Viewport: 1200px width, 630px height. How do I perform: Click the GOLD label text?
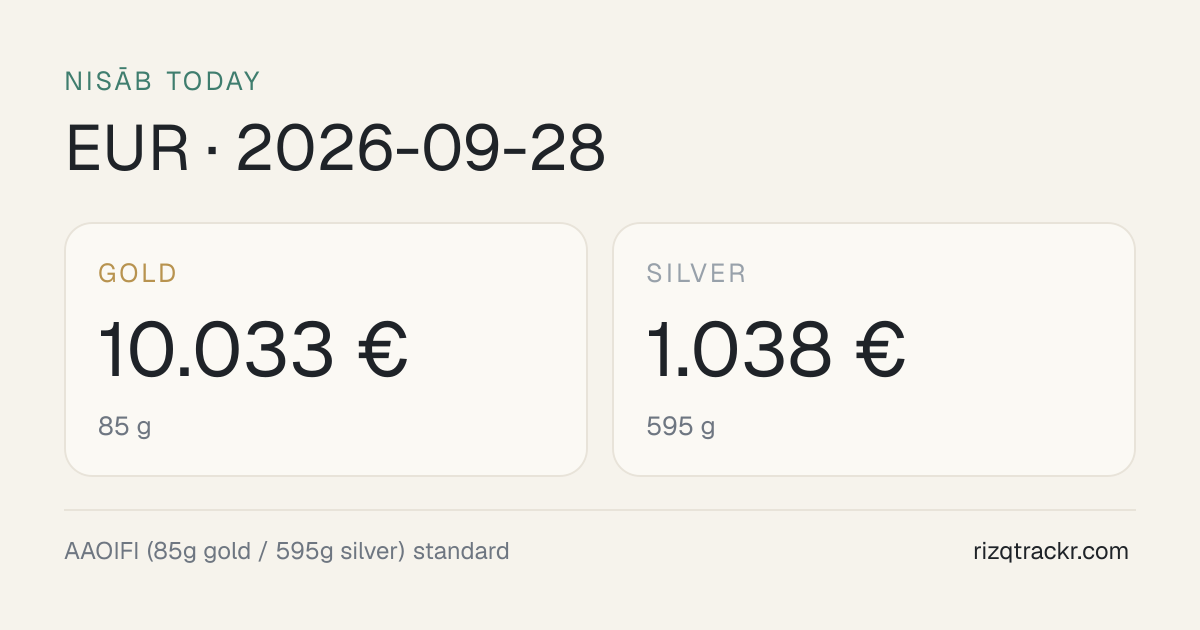138,273
